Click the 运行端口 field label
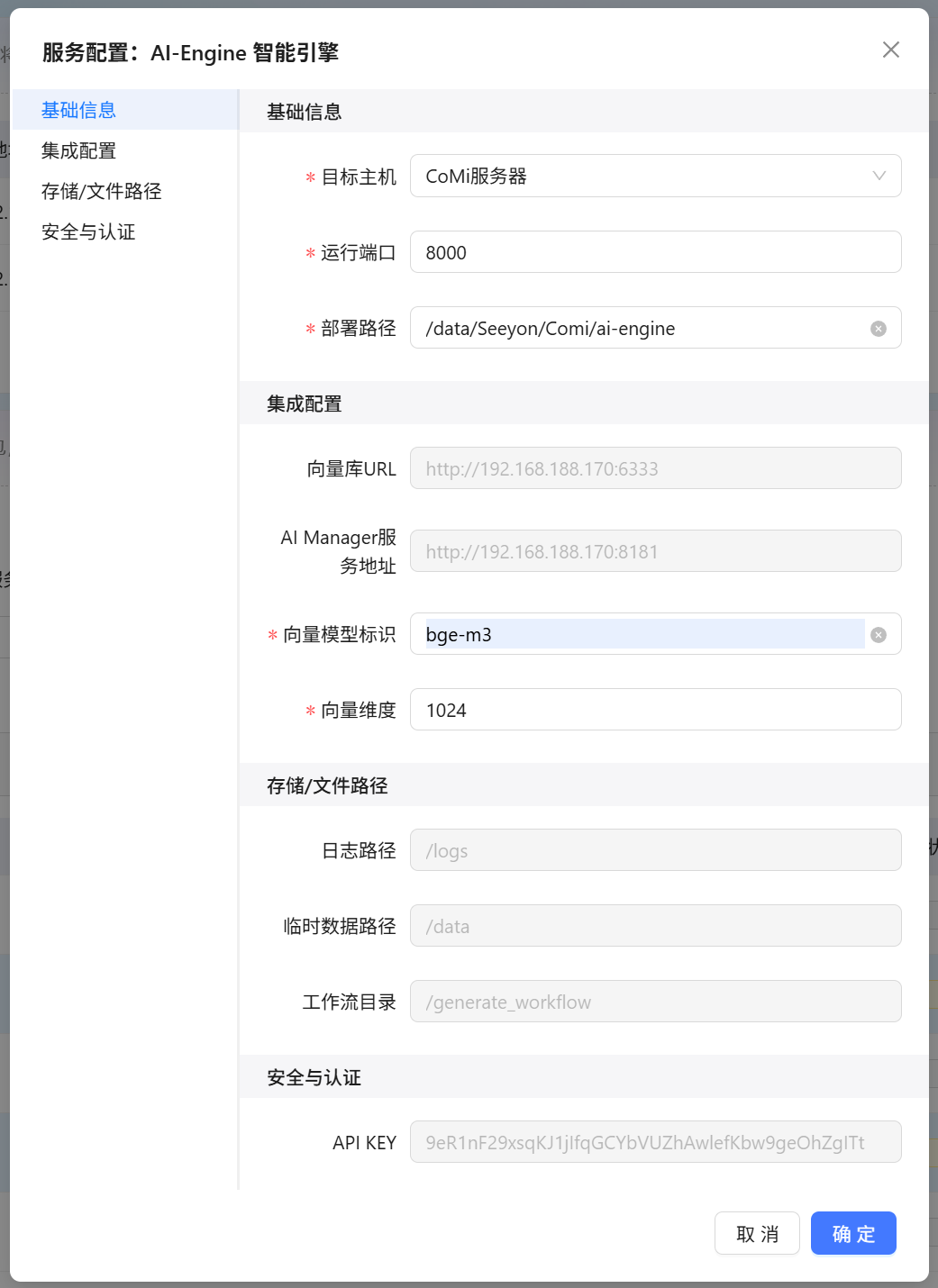The image size is (938, 1288). (359, 252)
